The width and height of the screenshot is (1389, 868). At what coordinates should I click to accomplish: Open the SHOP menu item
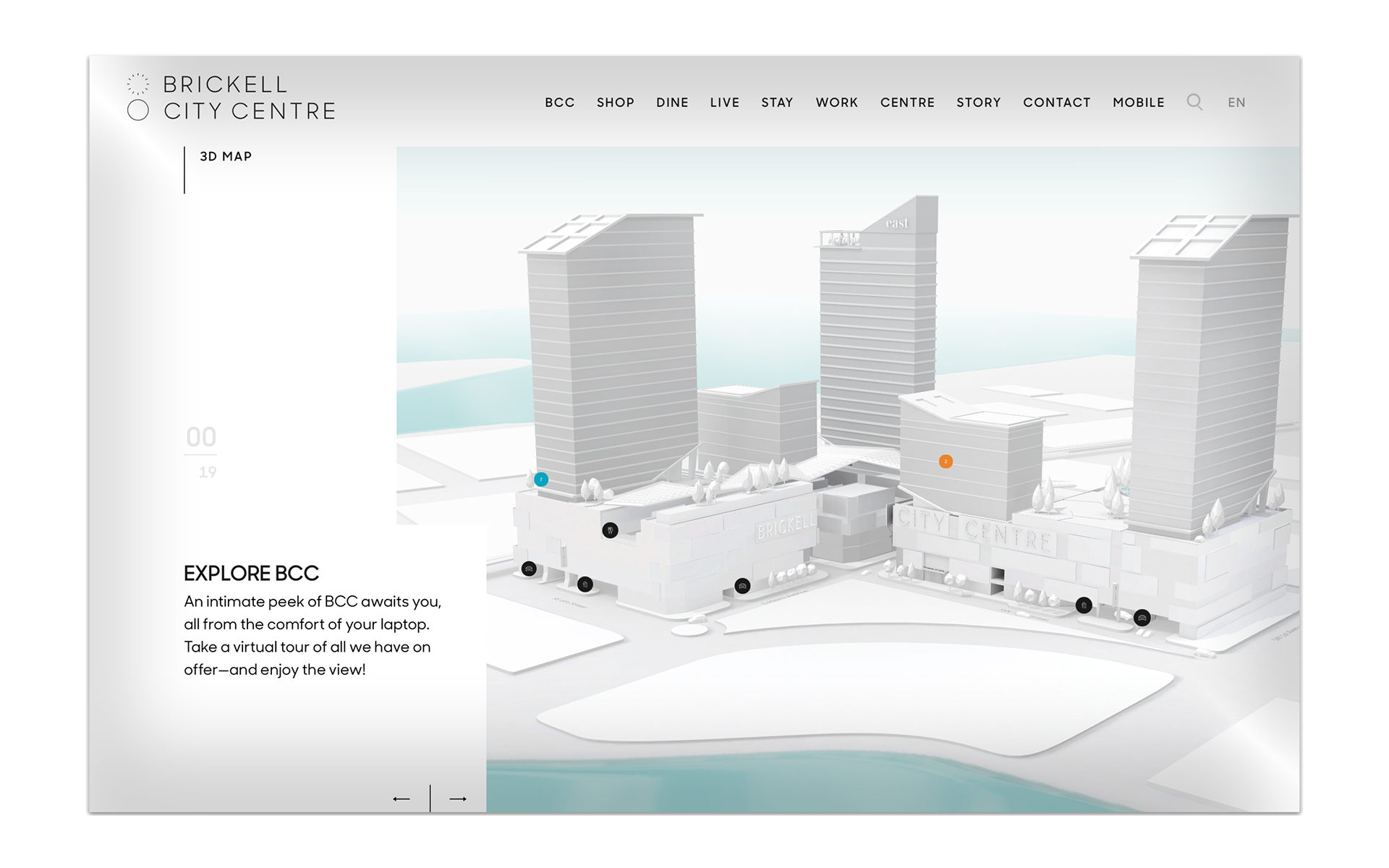(x=616, y=103)
